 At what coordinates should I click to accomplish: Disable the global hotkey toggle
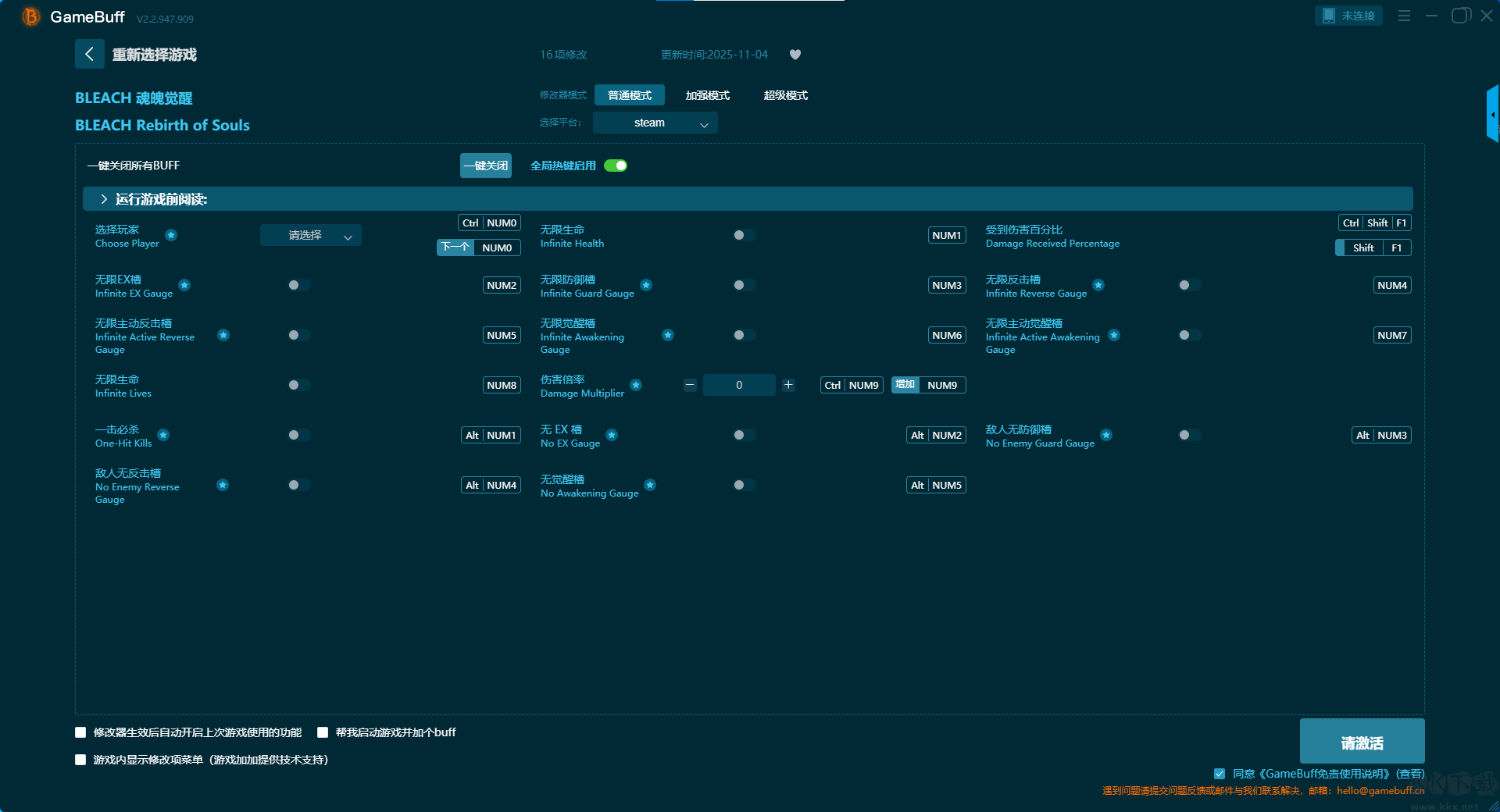pos(616,166)
